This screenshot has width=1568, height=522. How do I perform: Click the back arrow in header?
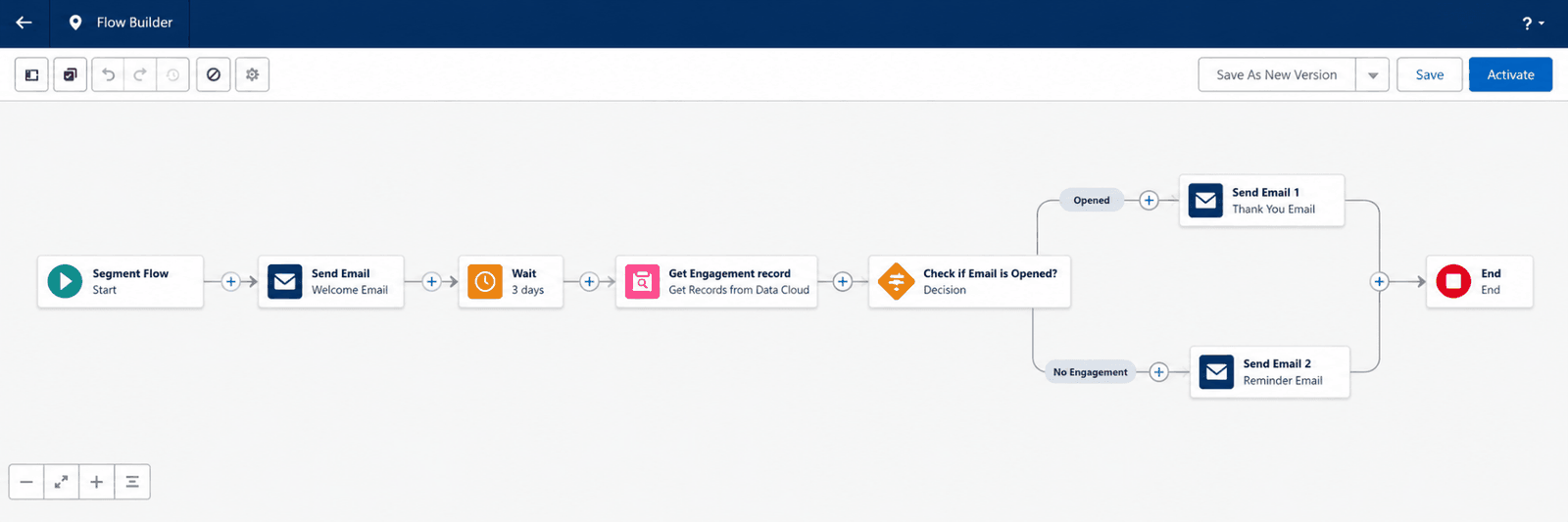[24, 23]
